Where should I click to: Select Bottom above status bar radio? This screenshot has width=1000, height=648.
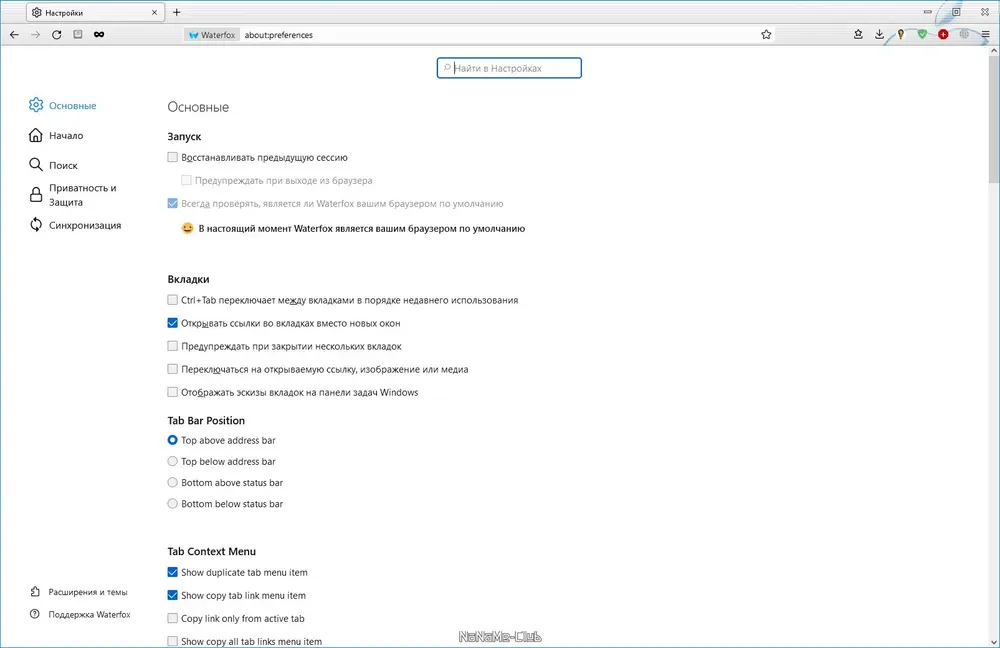point(172,482)
